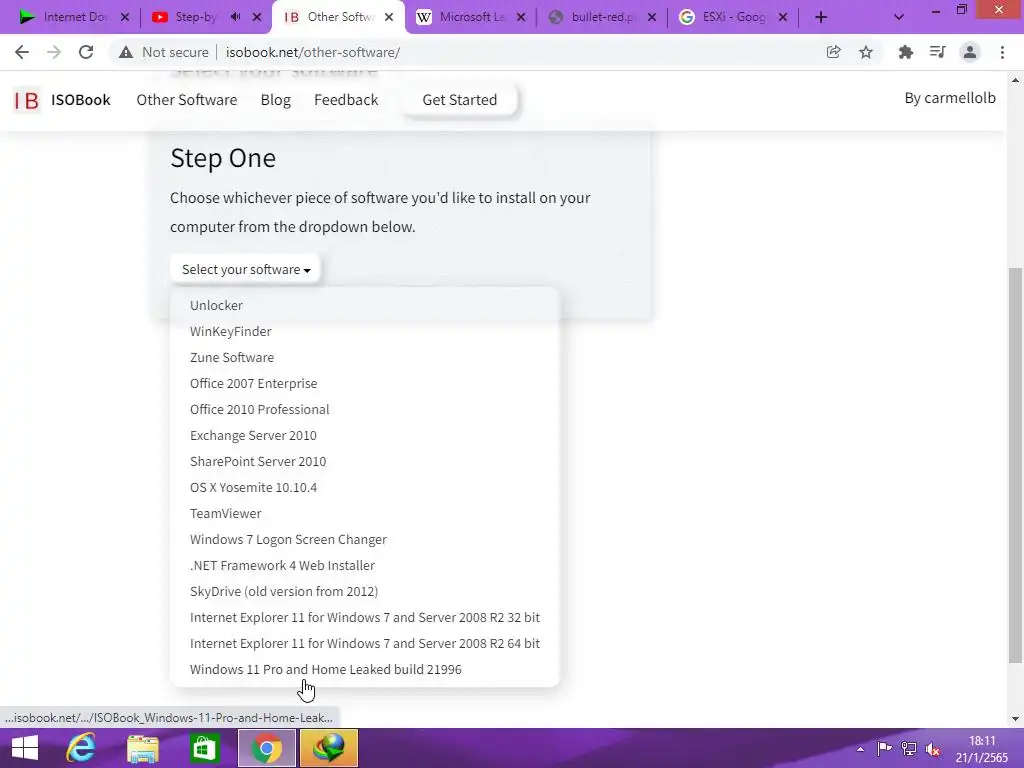Open a new tab with plus button
1024x768 pixels.
pyautogui.click(x=821, y=18)
